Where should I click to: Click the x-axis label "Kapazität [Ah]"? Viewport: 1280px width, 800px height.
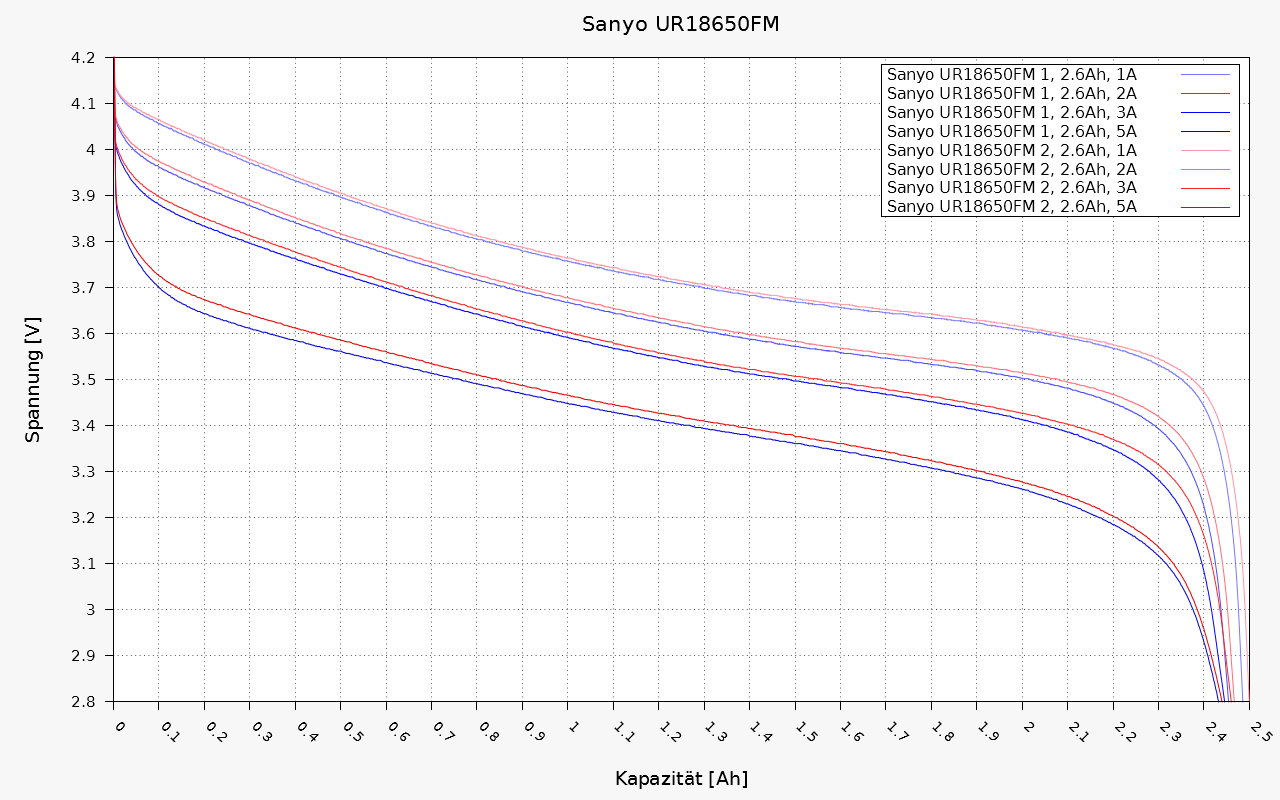click(x=681, y=778)
